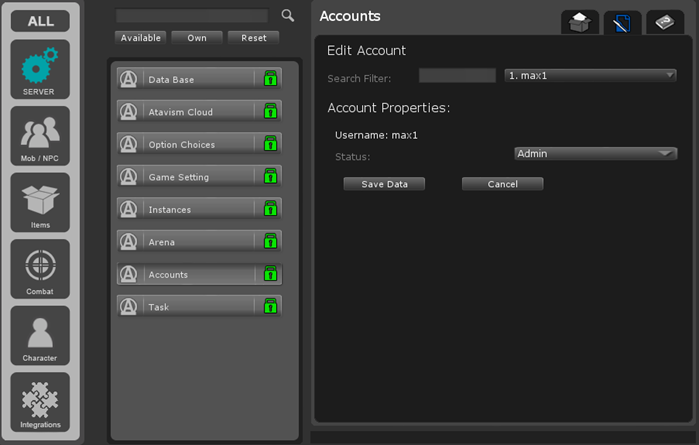Image resolution: width=699 pixels, height=445 pixels.
Task: Switch to the create-new open box tab
Action: [x=580, y=22]
